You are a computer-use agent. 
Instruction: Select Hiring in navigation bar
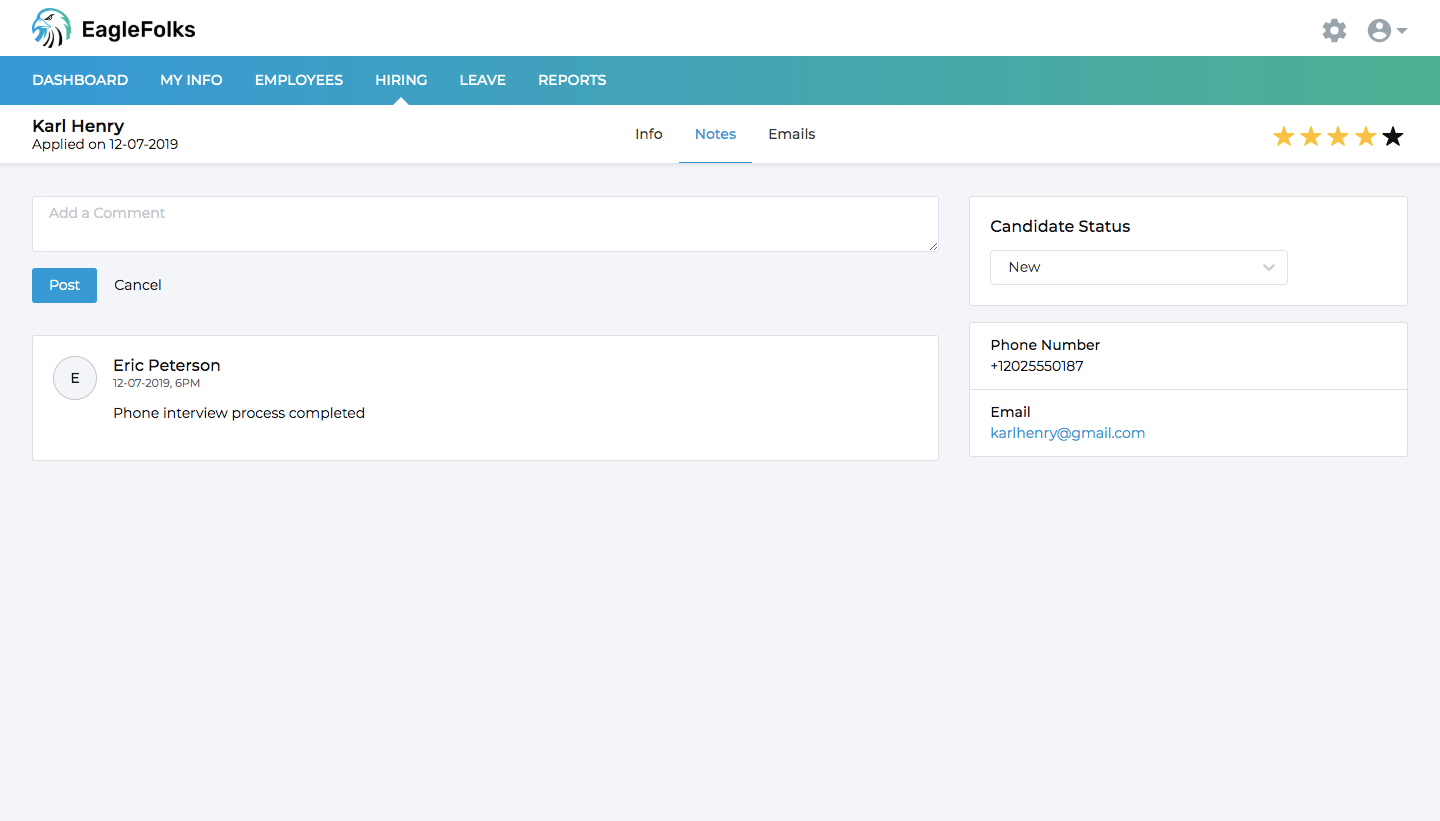click(x=401, y=80)
